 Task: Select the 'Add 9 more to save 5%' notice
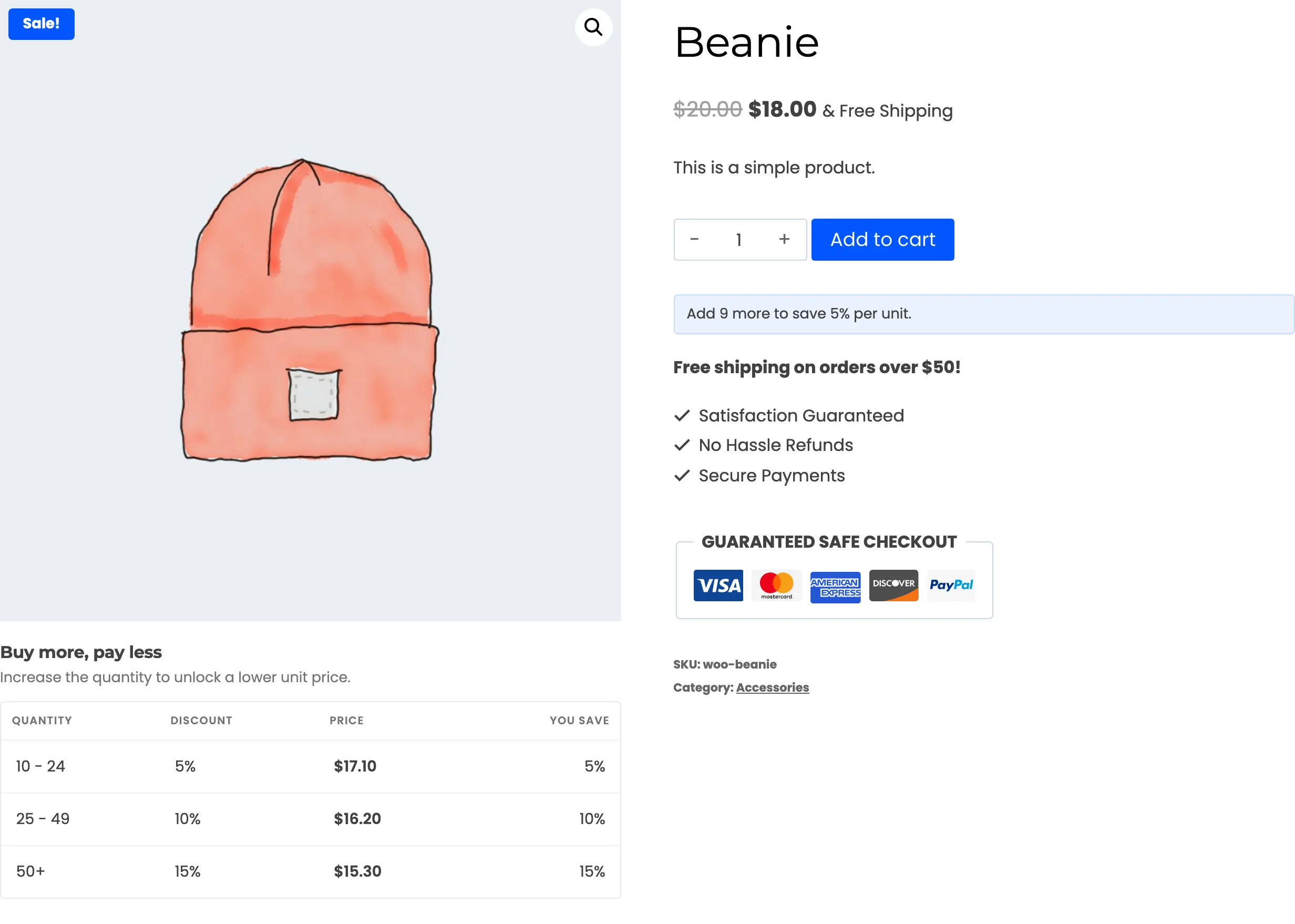click(x=983, y=313)
